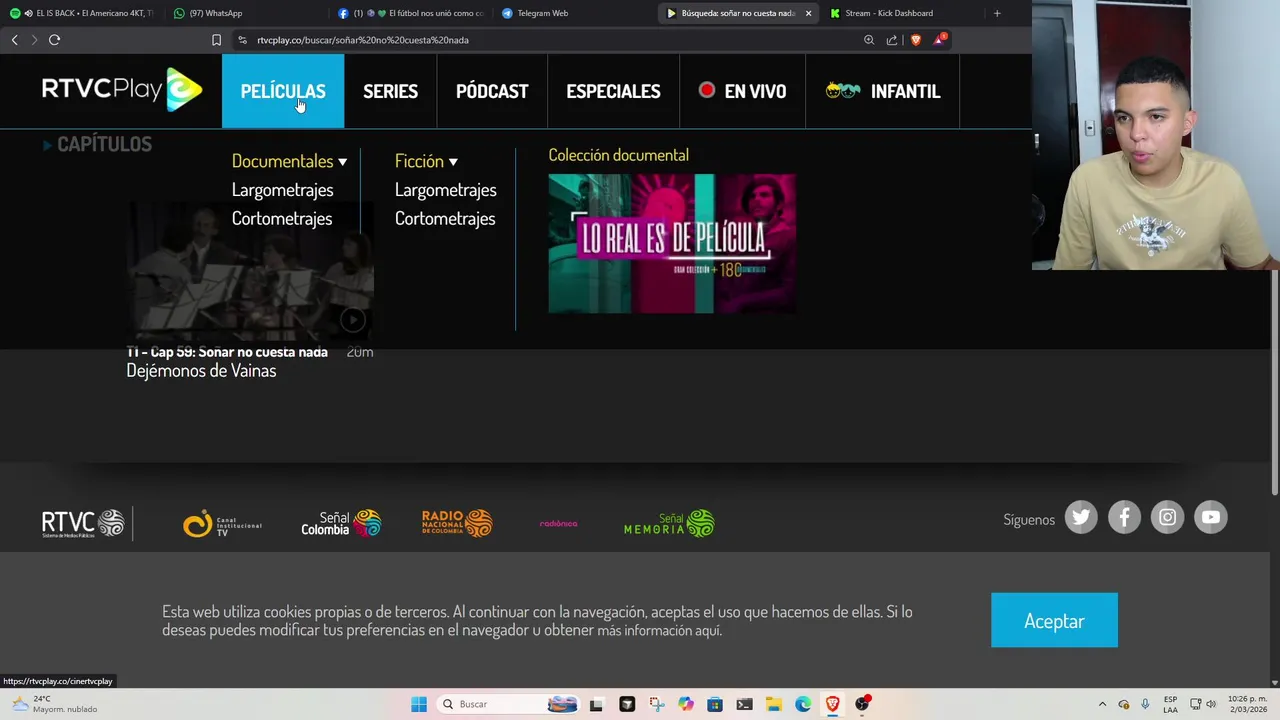Click the browser address bar

550,40
